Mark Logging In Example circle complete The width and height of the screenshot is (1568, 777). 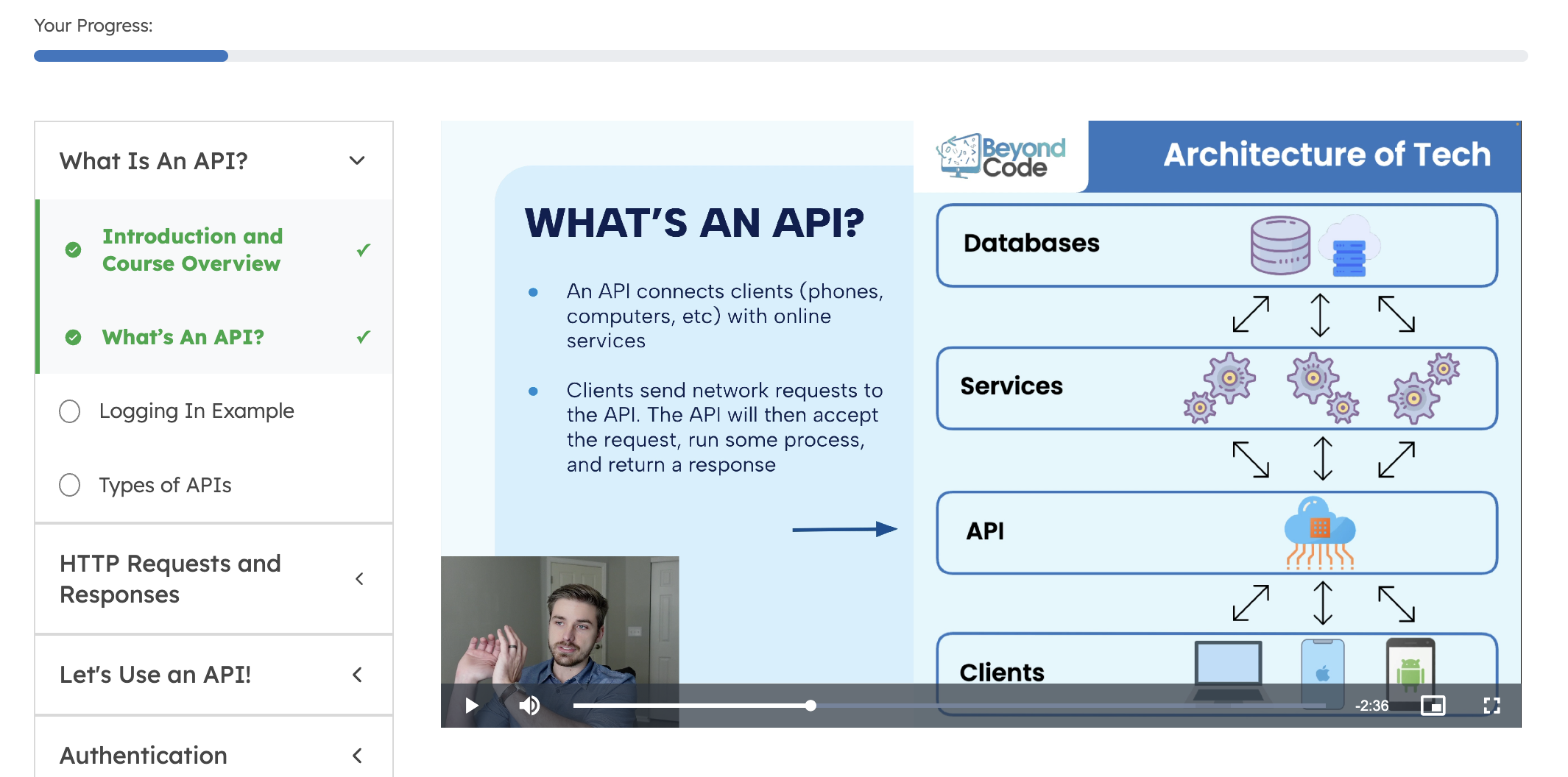pyautogui.click(x=70, y=411)
